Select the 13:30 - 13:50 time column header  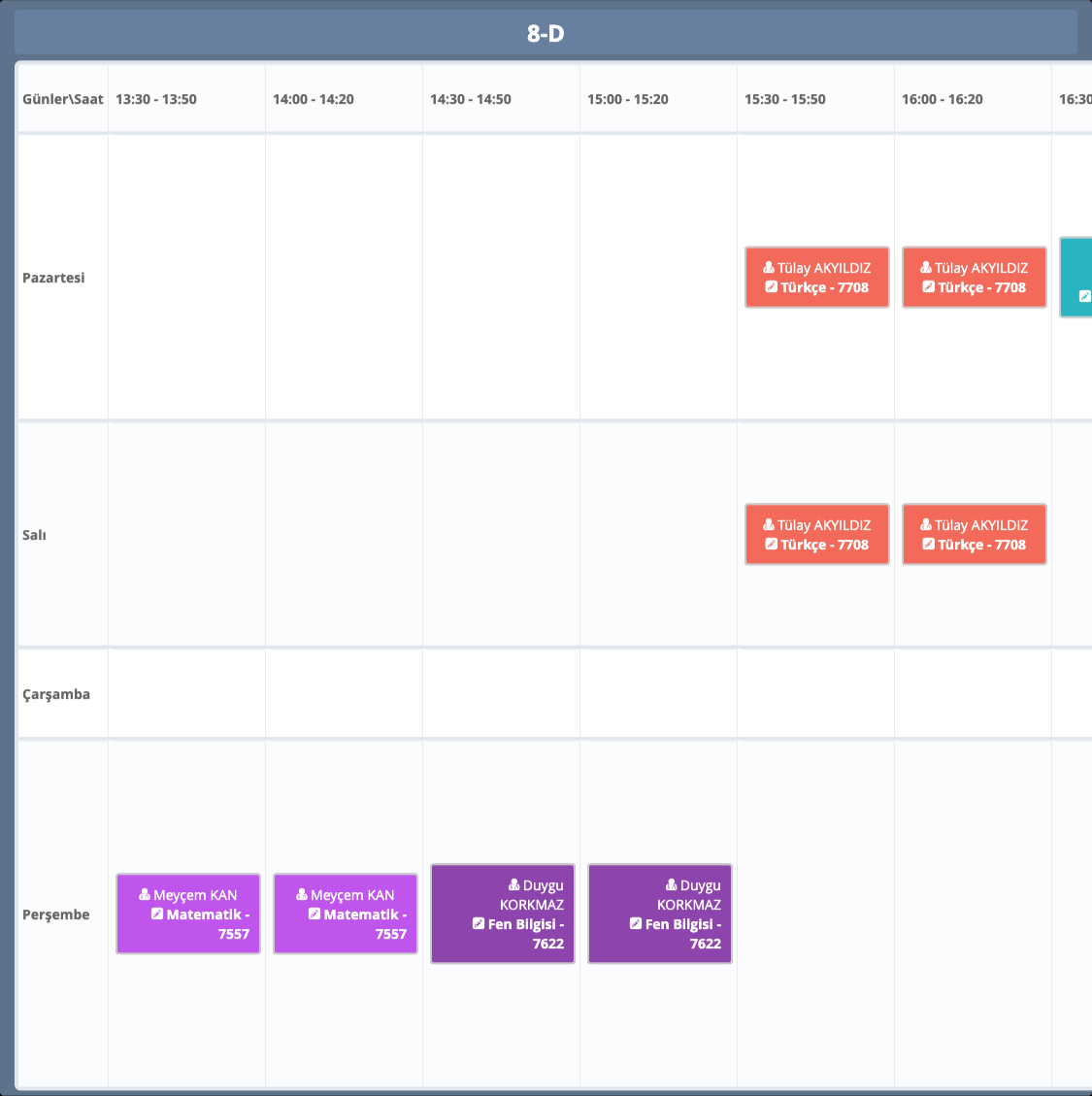(156, 99)
